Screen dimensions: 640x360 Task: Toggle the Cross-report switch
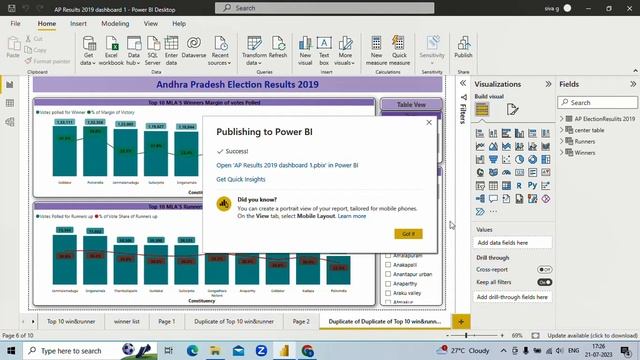[544, 269]
